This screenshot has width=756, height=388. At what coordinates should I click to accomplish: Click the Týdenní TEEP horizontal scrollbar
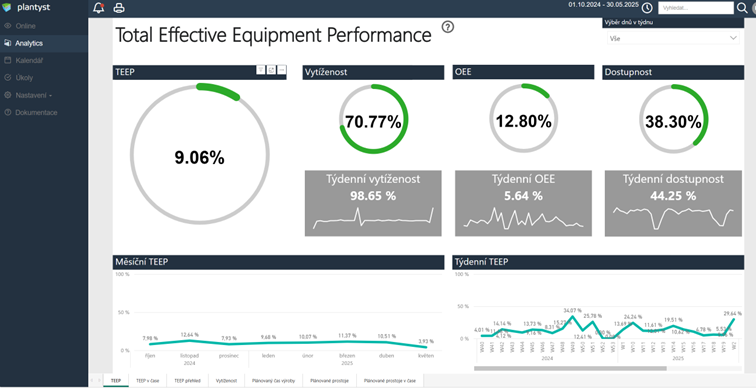570,368
